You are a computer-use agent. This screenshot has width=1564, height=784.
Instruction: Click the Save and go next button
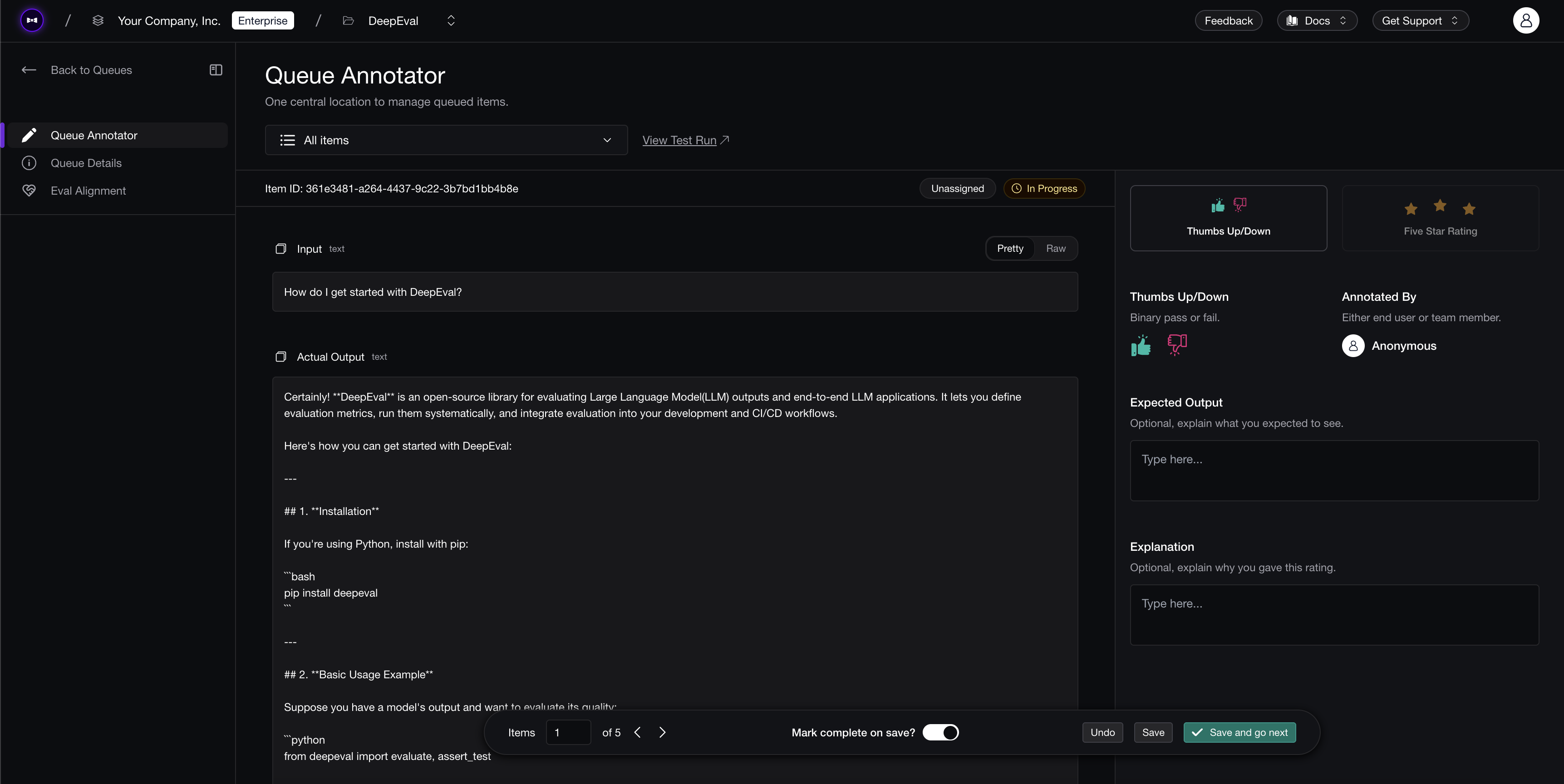1239,732
